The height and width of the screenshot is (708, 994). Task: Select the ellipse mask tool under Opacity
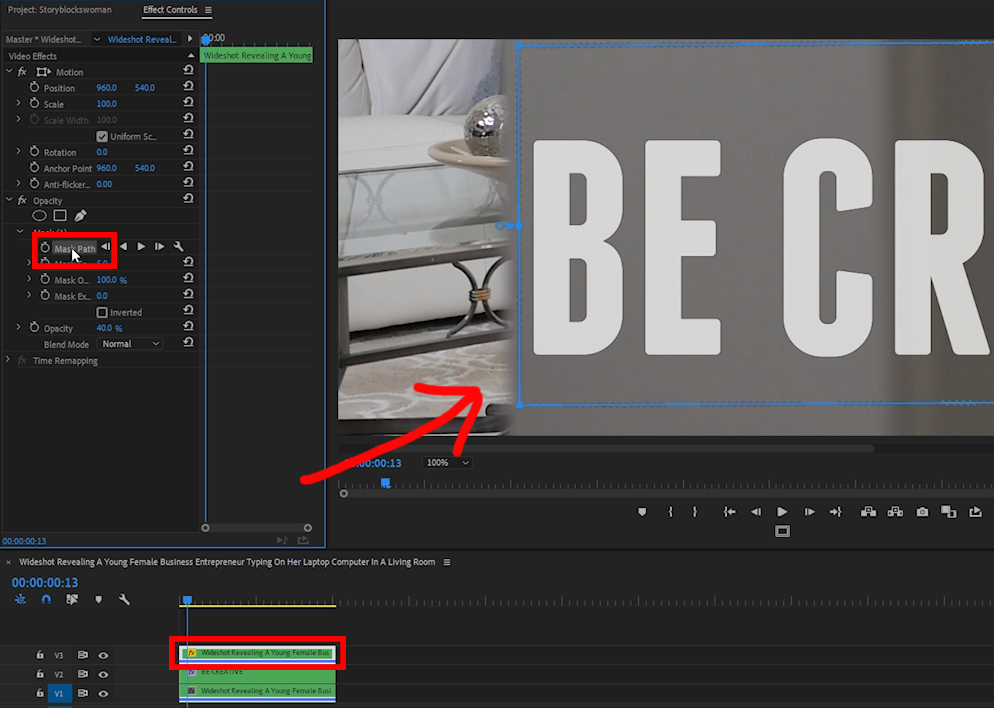[39, 216]
